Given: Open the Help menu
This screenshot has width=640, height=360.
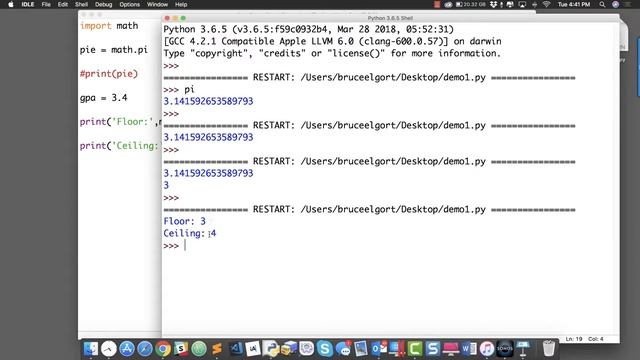Looking at the screenshot, I should point(181,4).
